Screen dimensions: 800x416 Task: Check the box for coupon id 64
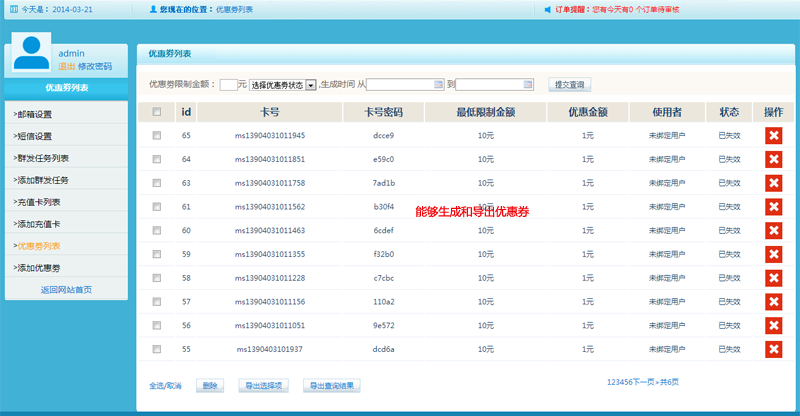click(156, 159)
